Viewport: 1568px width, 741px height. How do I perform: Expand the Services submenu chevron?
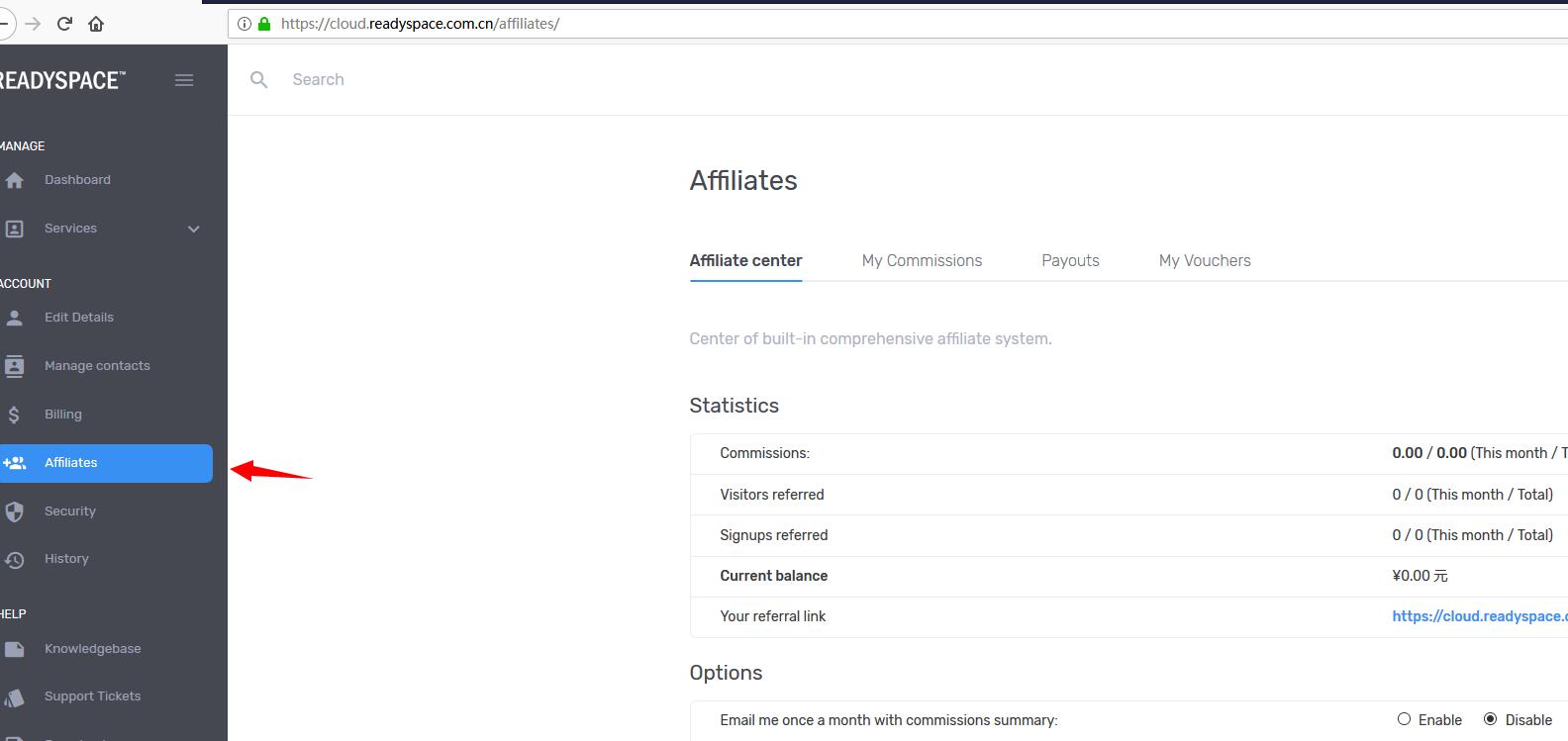[194, 229]
